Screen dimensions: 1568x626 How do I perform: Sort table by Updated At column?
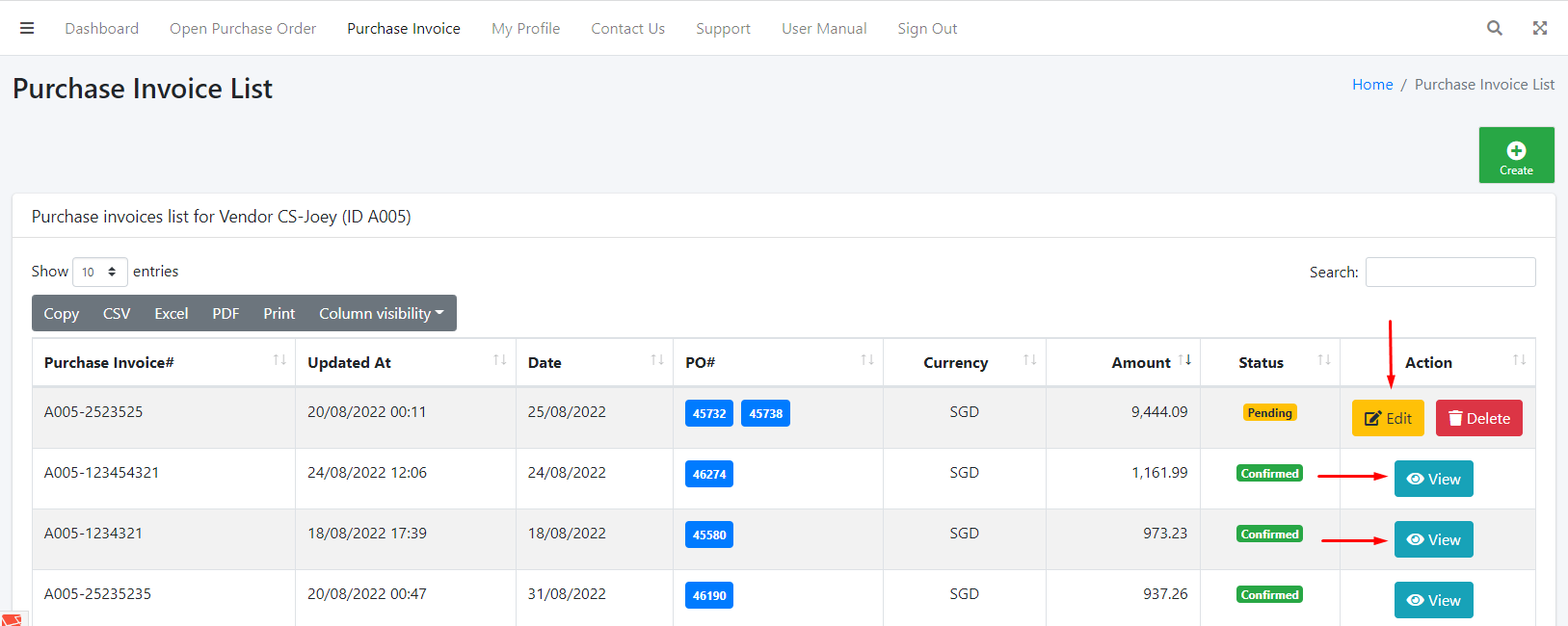click(x=499, y=361)
